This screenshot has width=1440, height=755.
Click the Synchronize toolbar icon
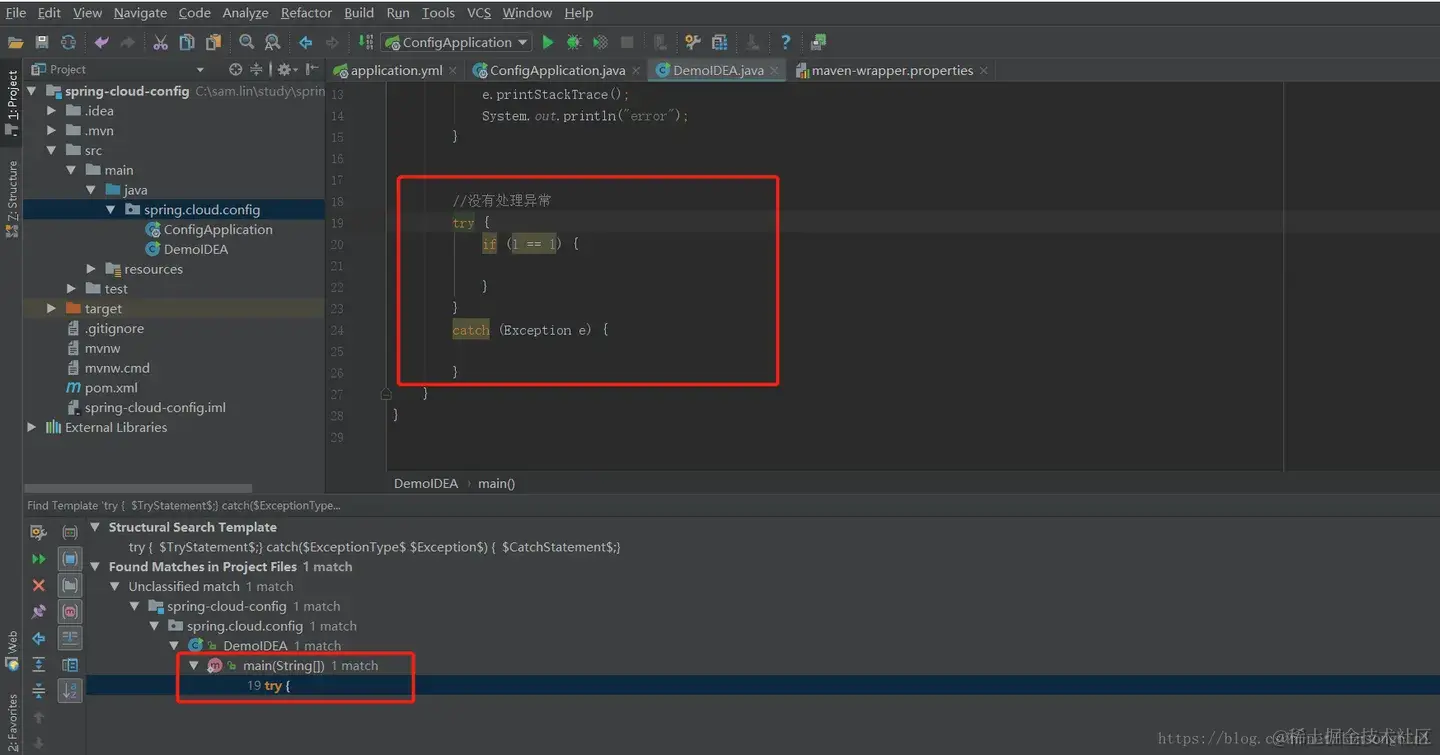point(68,42)
